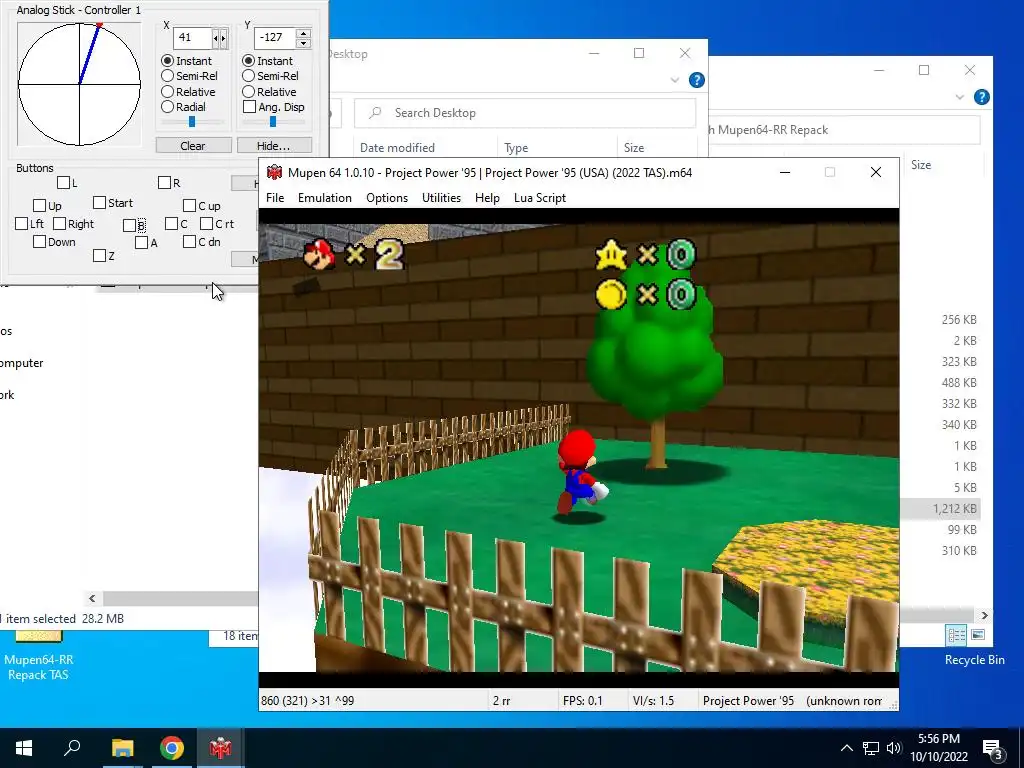
Task: Sort by Type column header
Action: coord(516,148)
